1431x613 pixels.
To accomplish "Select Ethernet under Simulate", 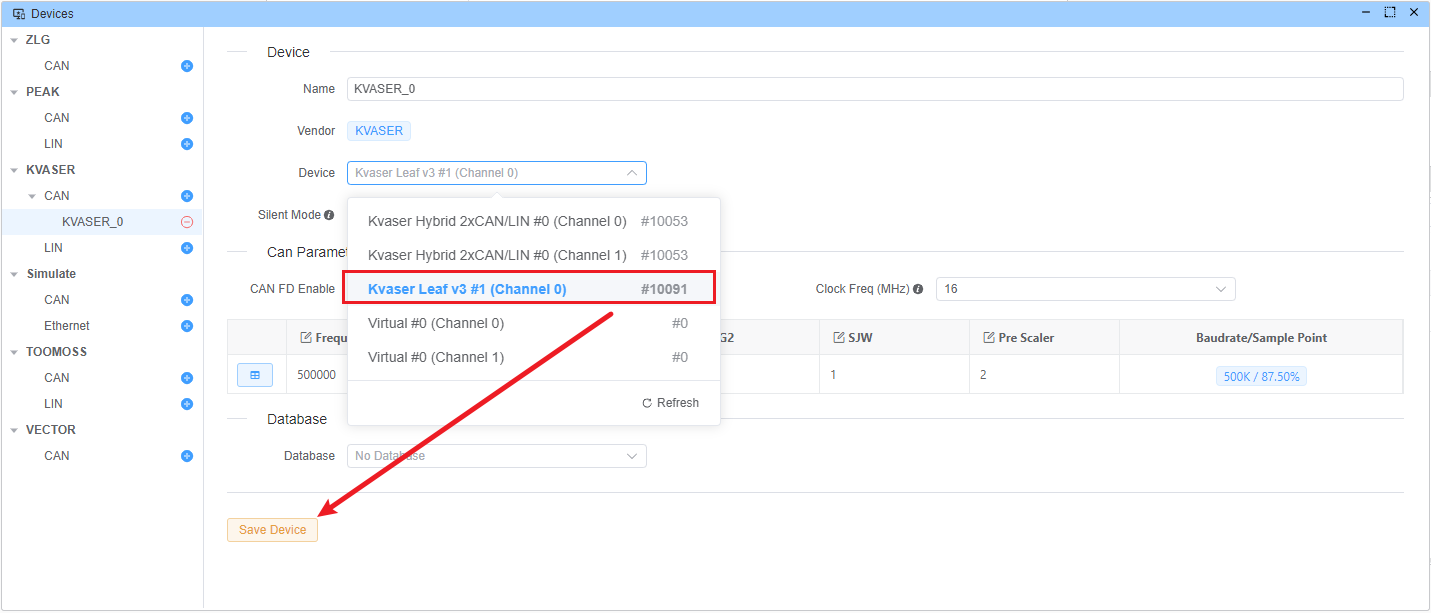I will click(67, 326).
